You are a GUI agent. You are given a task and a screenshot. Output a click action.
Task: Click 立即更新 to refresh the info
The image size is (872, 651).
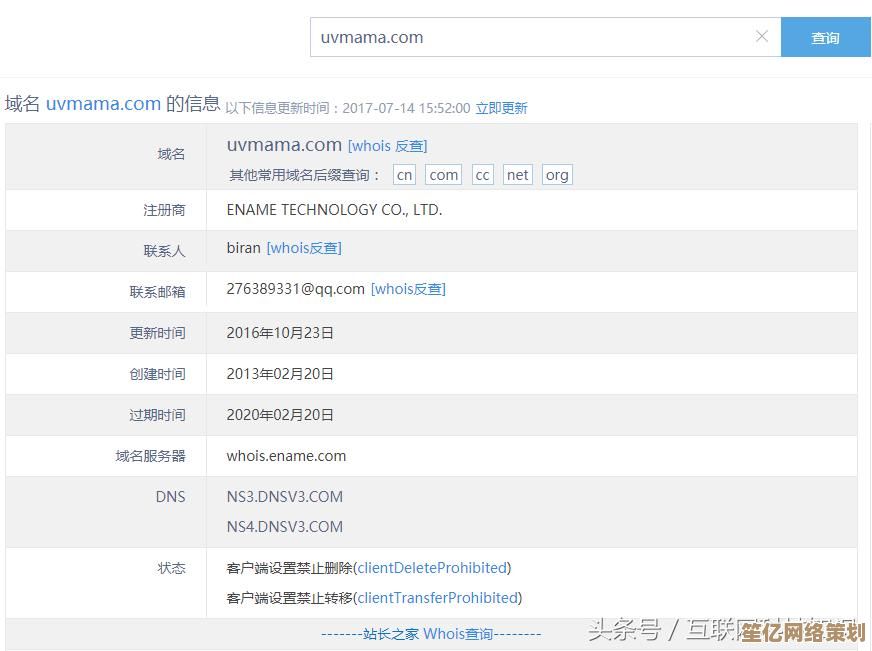coord(501,108)
